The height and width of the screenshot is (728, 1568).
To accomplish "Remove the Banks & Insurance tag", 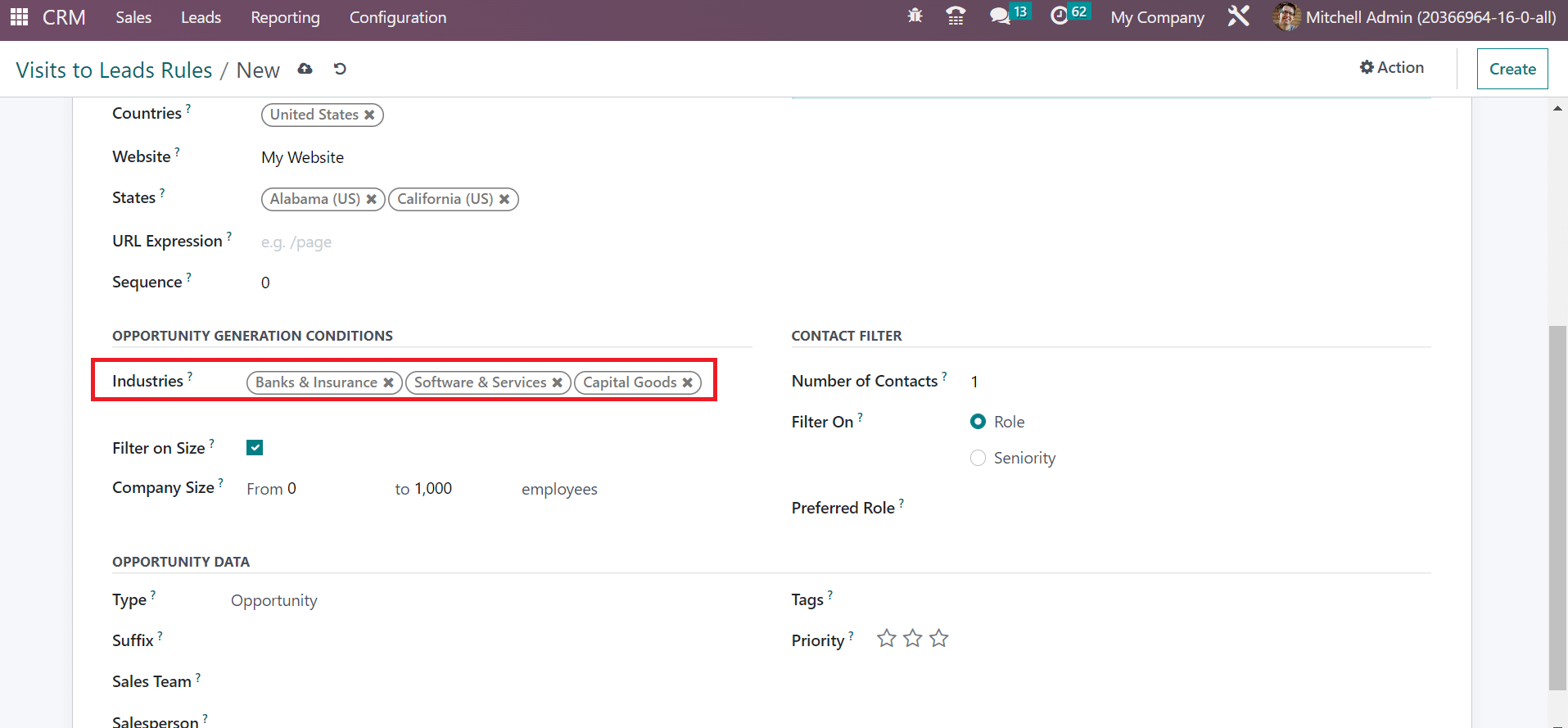I will 388,382.
